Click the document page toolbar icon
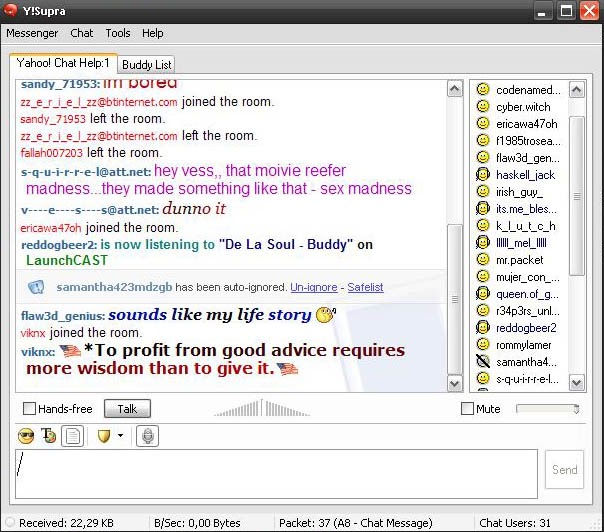The height and width of the screenshot is (532, 604). click(72, 436)
